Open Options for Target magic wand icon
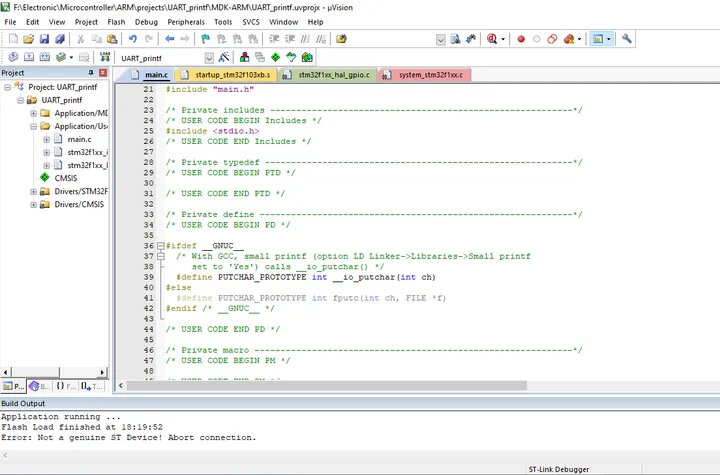 click(x=224, y=57)
